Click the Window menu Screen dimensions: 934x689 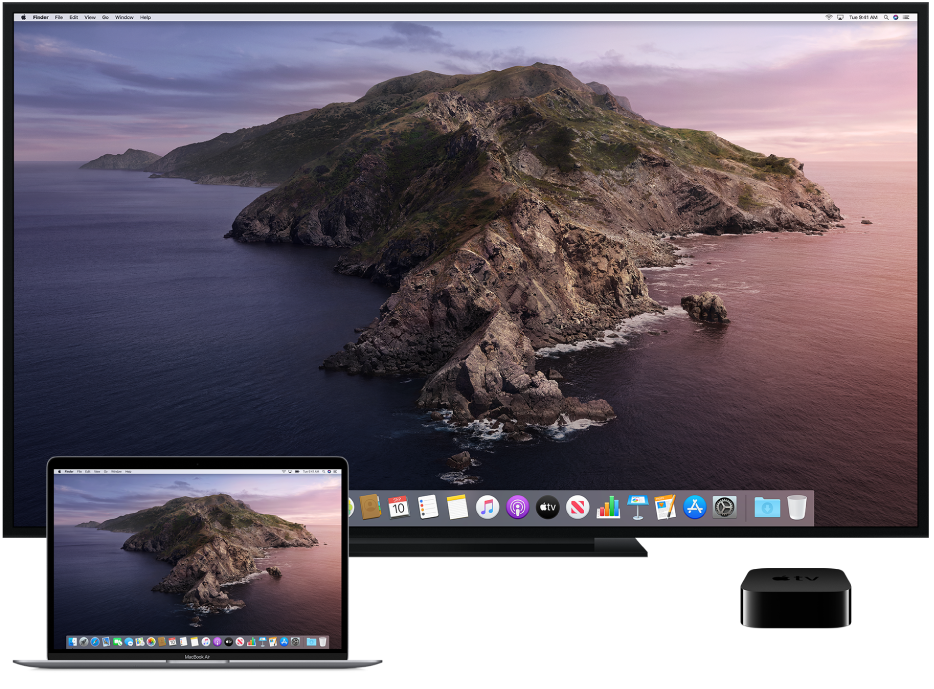(x=123, y=17)
